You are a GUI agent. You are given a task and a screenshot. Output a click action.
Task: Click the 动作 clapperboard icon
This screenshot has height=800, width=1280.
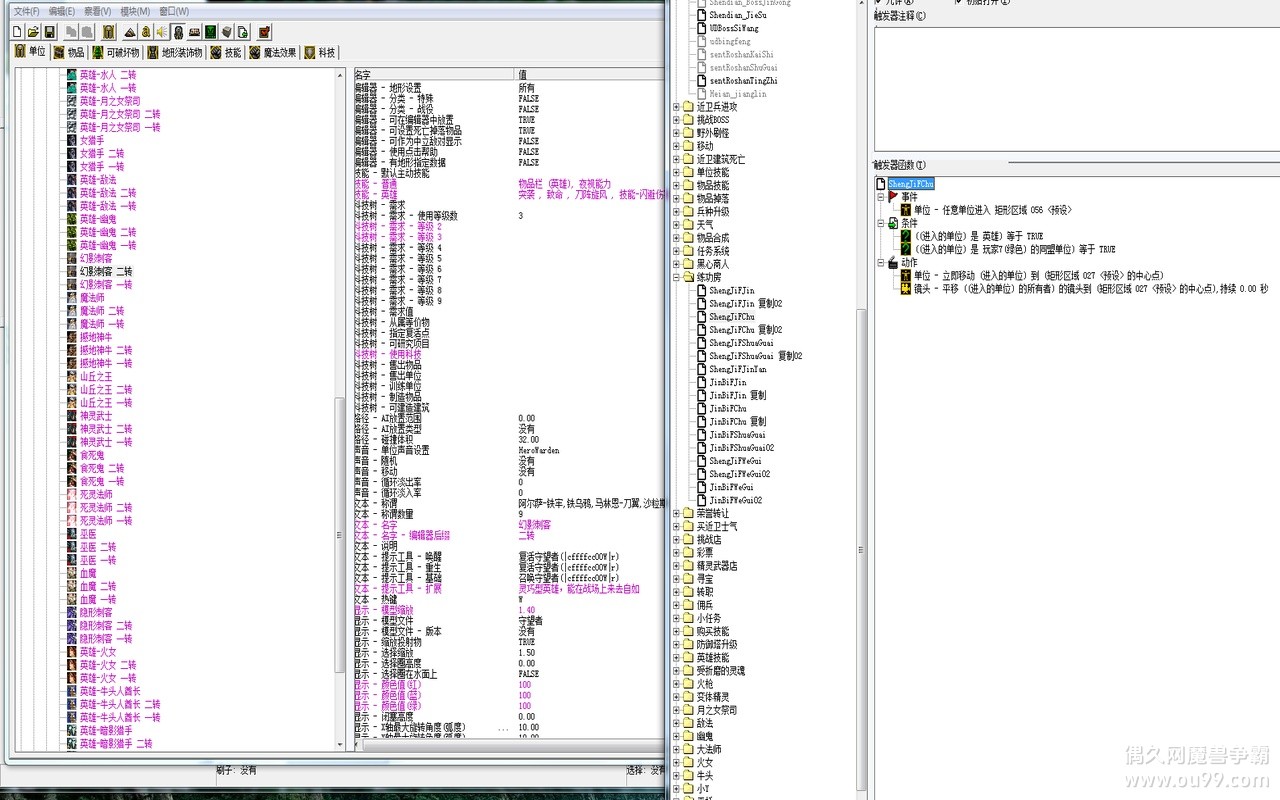[x=893, y=262]
